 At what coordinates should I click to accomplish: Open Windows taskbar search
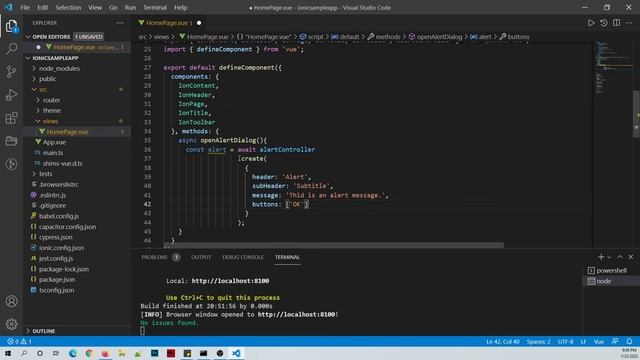(24, 353)
